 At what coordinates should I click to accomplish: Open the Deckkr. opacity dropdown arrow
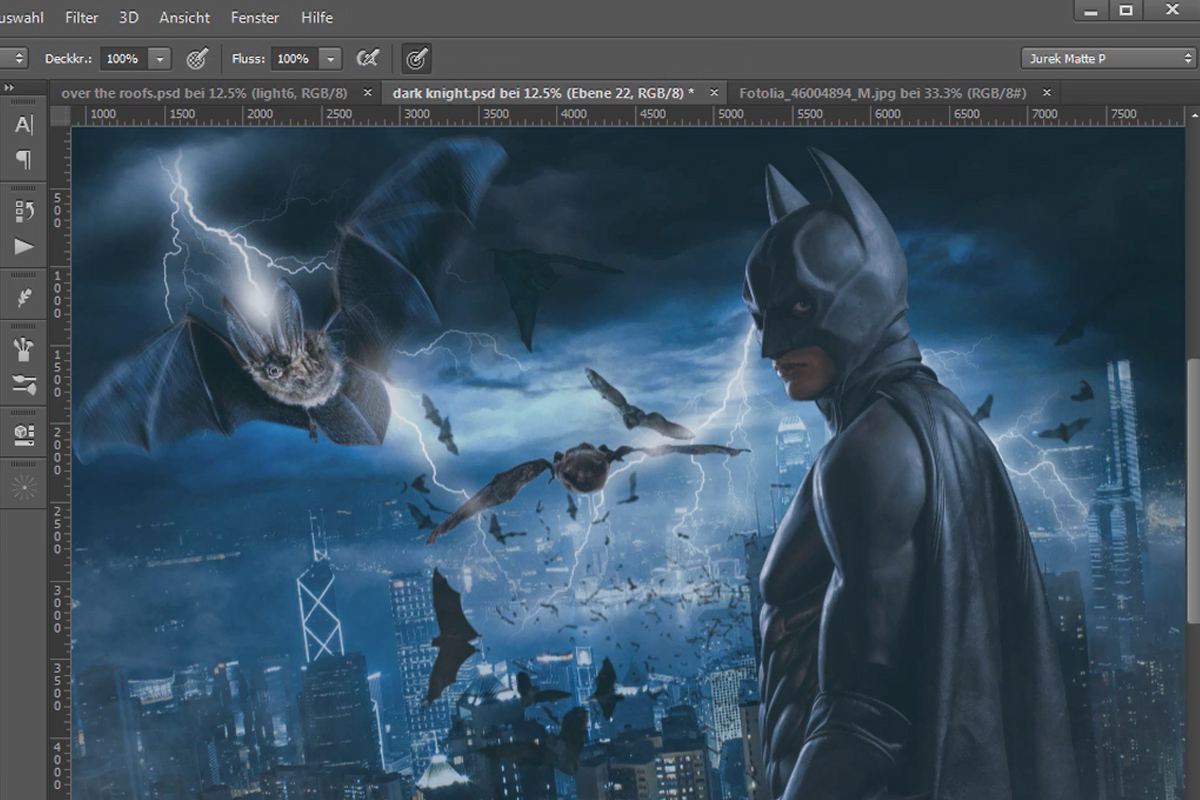click(x=160, y=59)
